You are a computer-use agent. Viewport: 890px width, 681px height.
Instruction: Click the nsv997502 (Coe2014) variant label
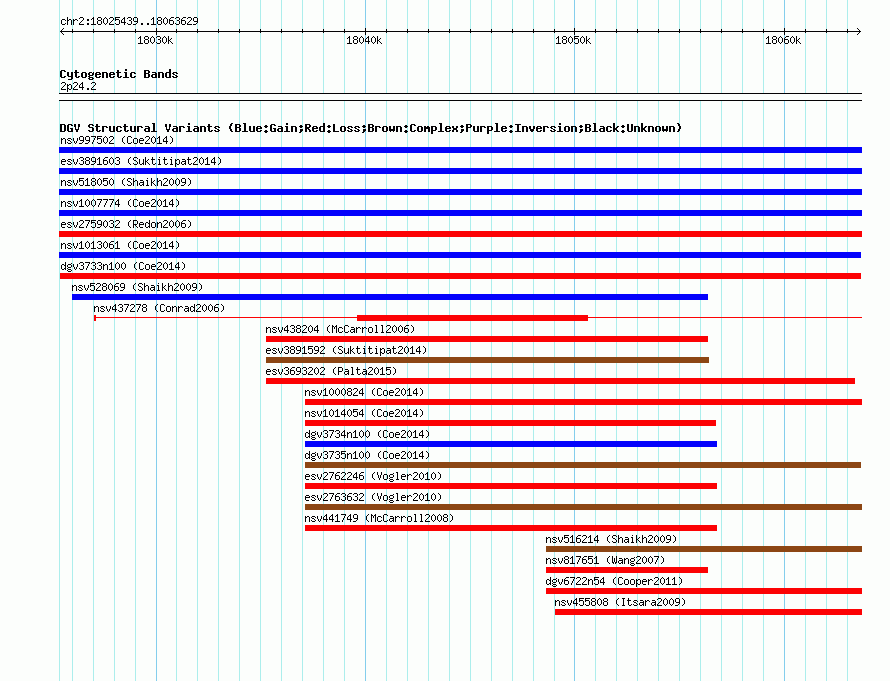117,140
